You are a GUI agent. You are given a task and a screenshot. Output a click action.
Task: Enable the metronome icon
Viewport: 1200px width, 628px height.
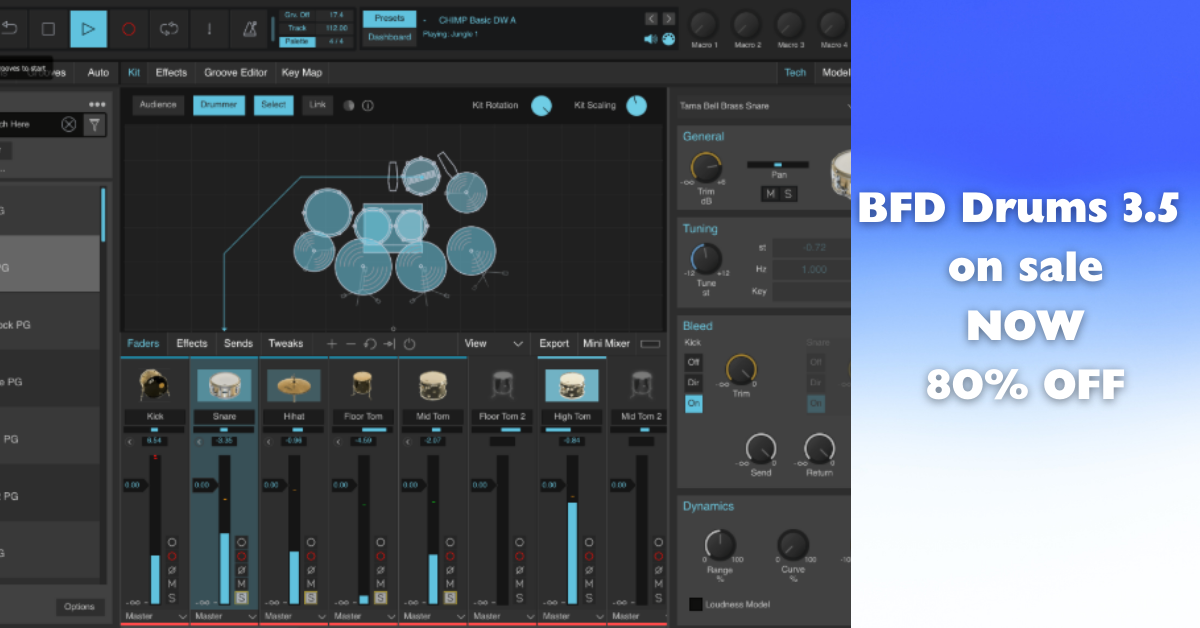[249, 29]
